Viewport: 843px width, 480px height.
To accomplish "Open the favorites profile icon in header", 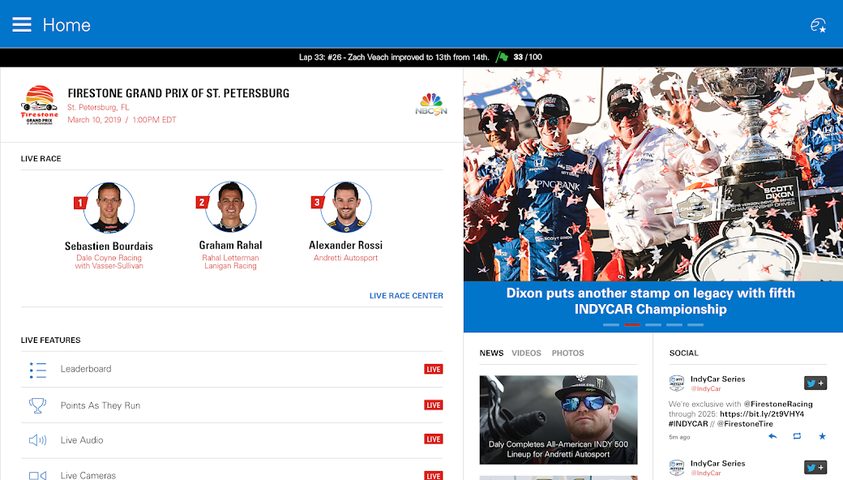I will pyautogui.click(x=818, y=25).
